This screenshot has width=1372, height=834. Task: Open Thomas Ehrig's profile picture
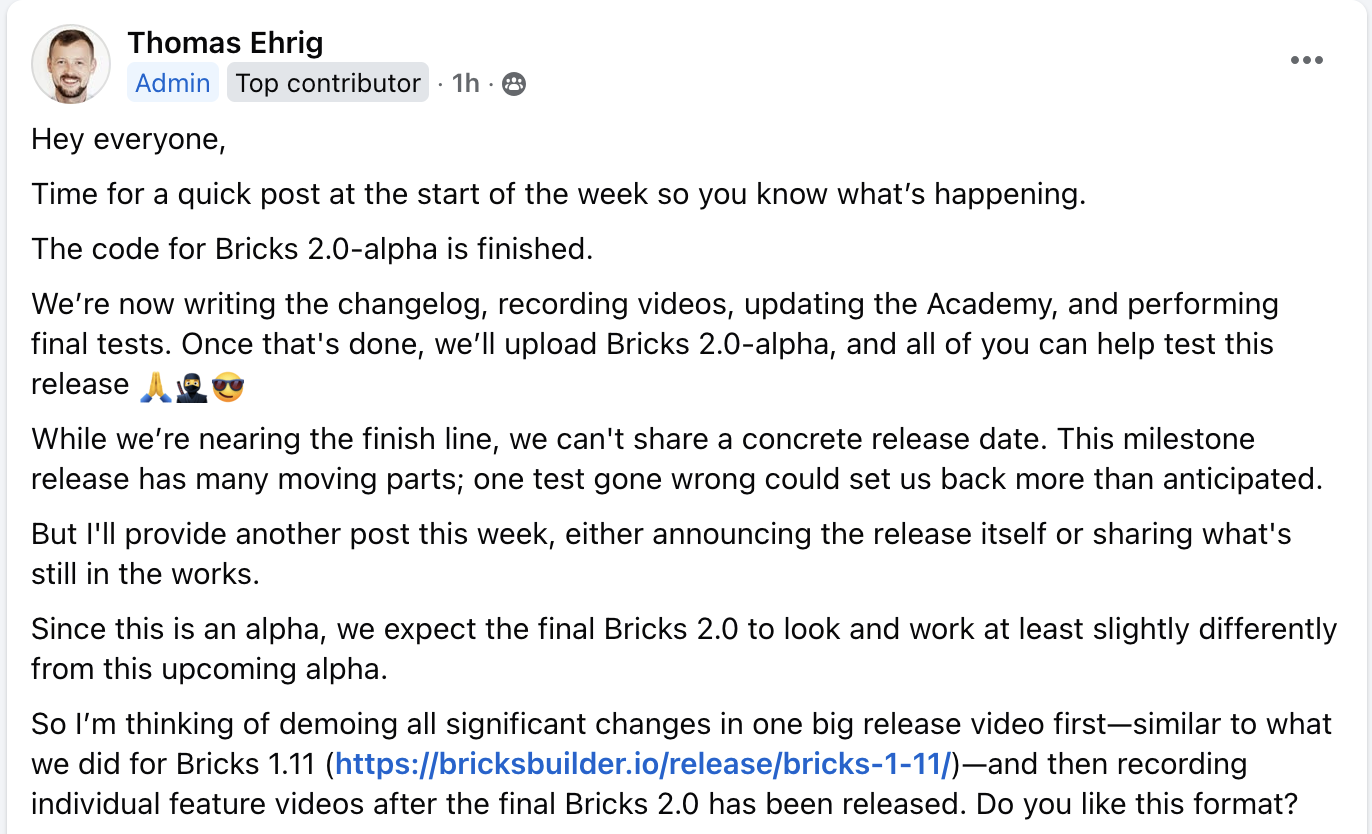[70, 62]
